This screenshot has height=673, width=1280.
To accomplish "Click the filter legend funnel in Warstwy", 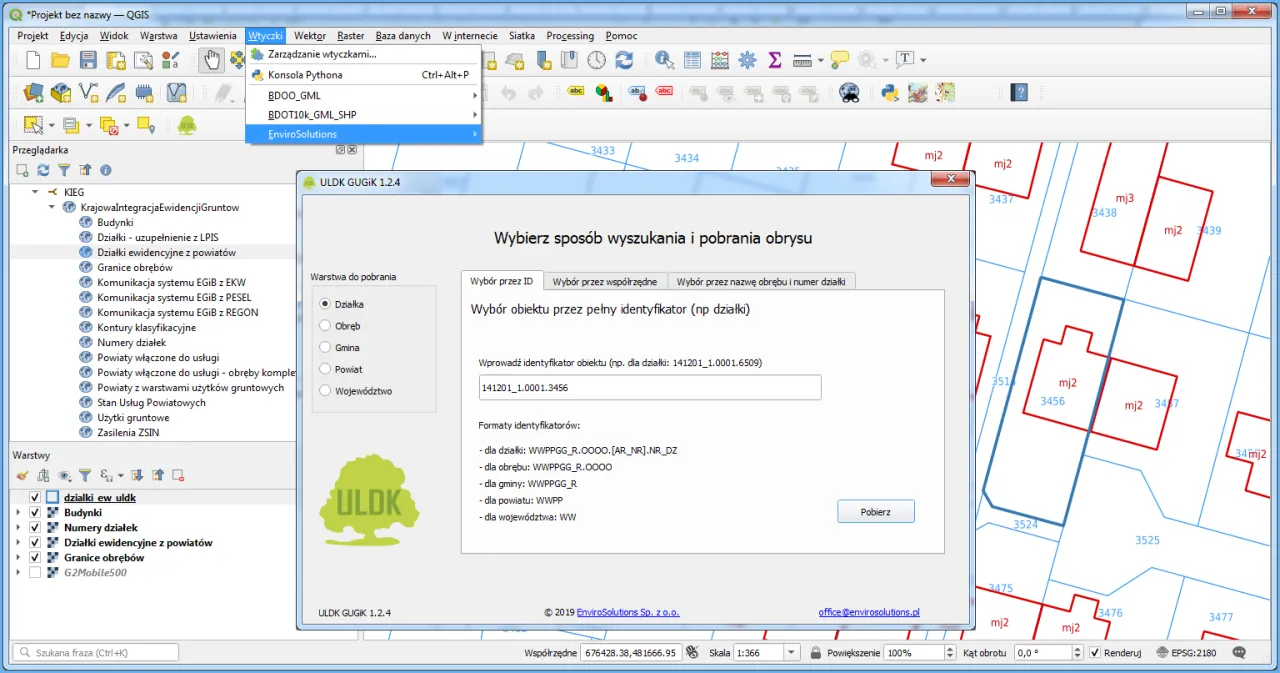I will click(x=85, y=476).
